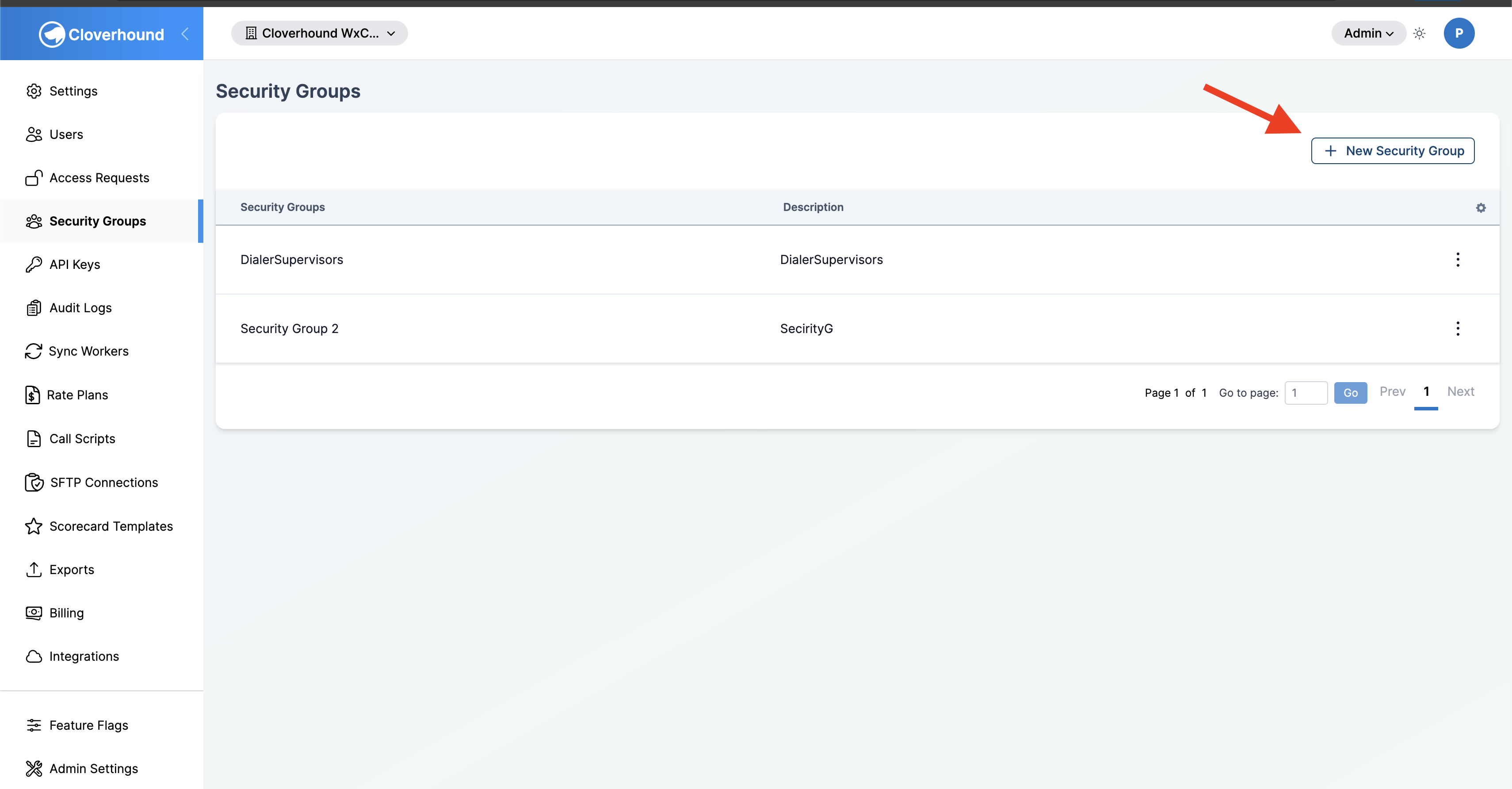Click the Exports upload icon
Image resolution: width=1512 pixels, height=789 pixels.
34,570
